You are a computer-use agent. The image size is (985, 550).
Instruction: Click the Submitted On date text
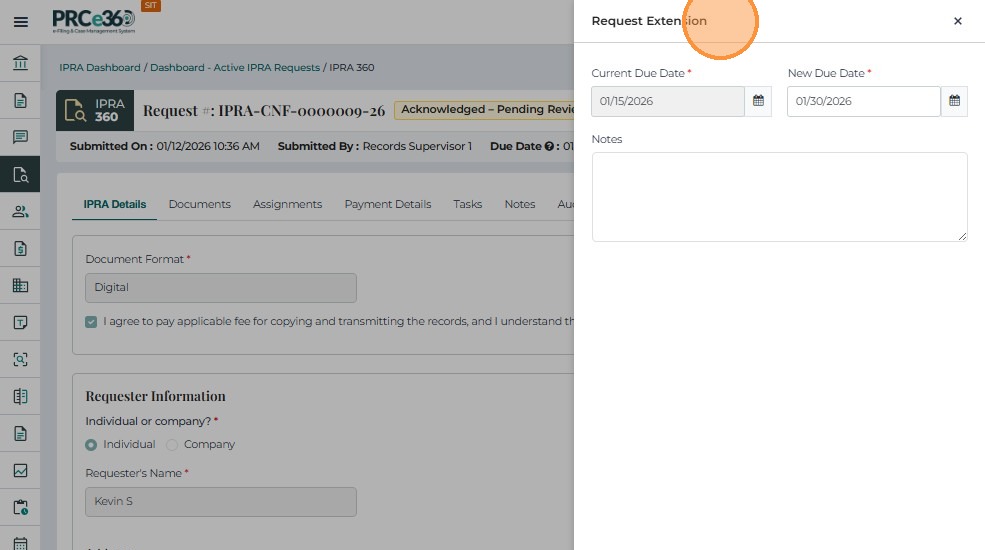[165, 146]
